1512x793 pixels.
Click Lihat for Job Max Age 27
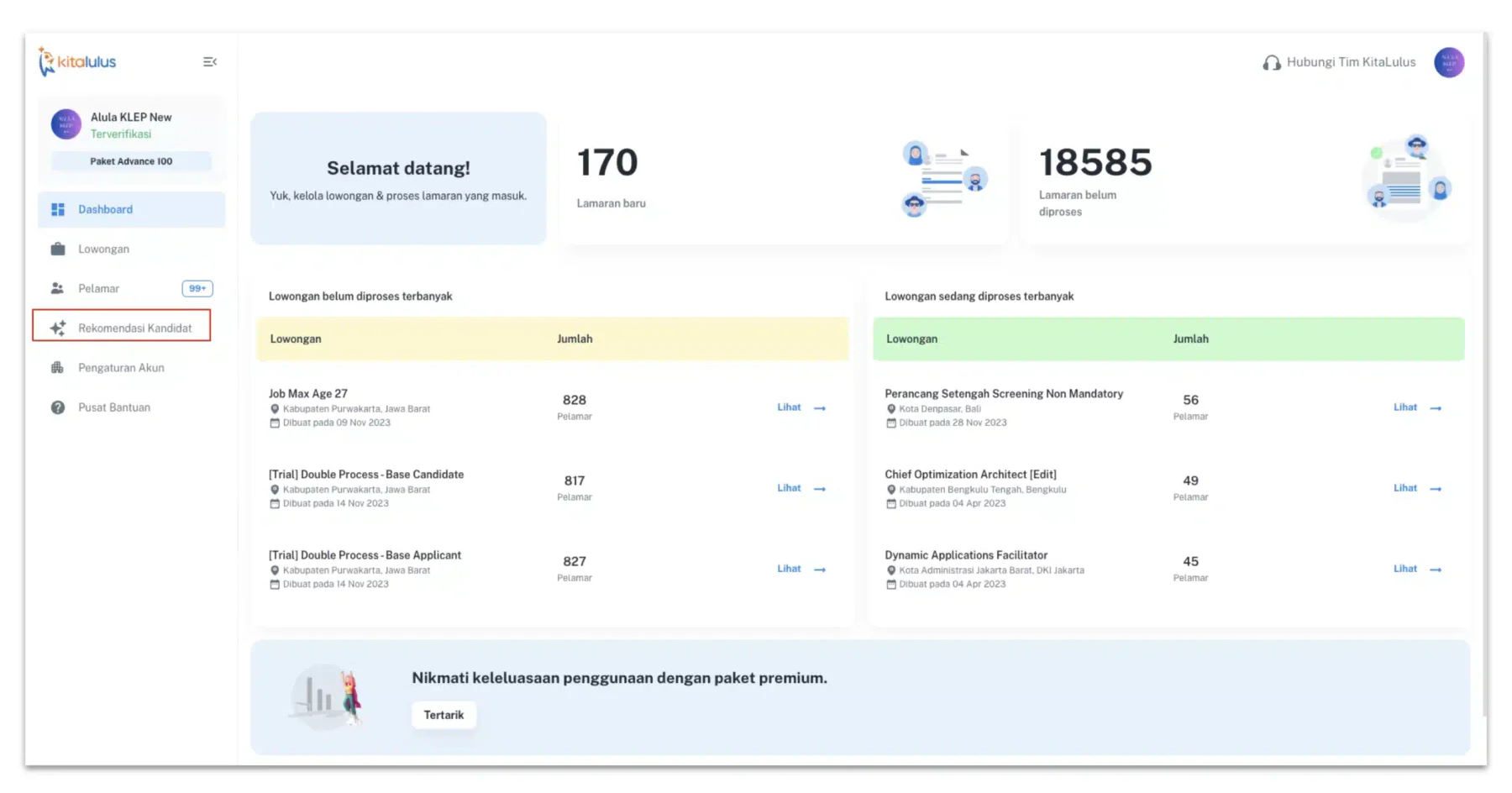tap(789, 407)
